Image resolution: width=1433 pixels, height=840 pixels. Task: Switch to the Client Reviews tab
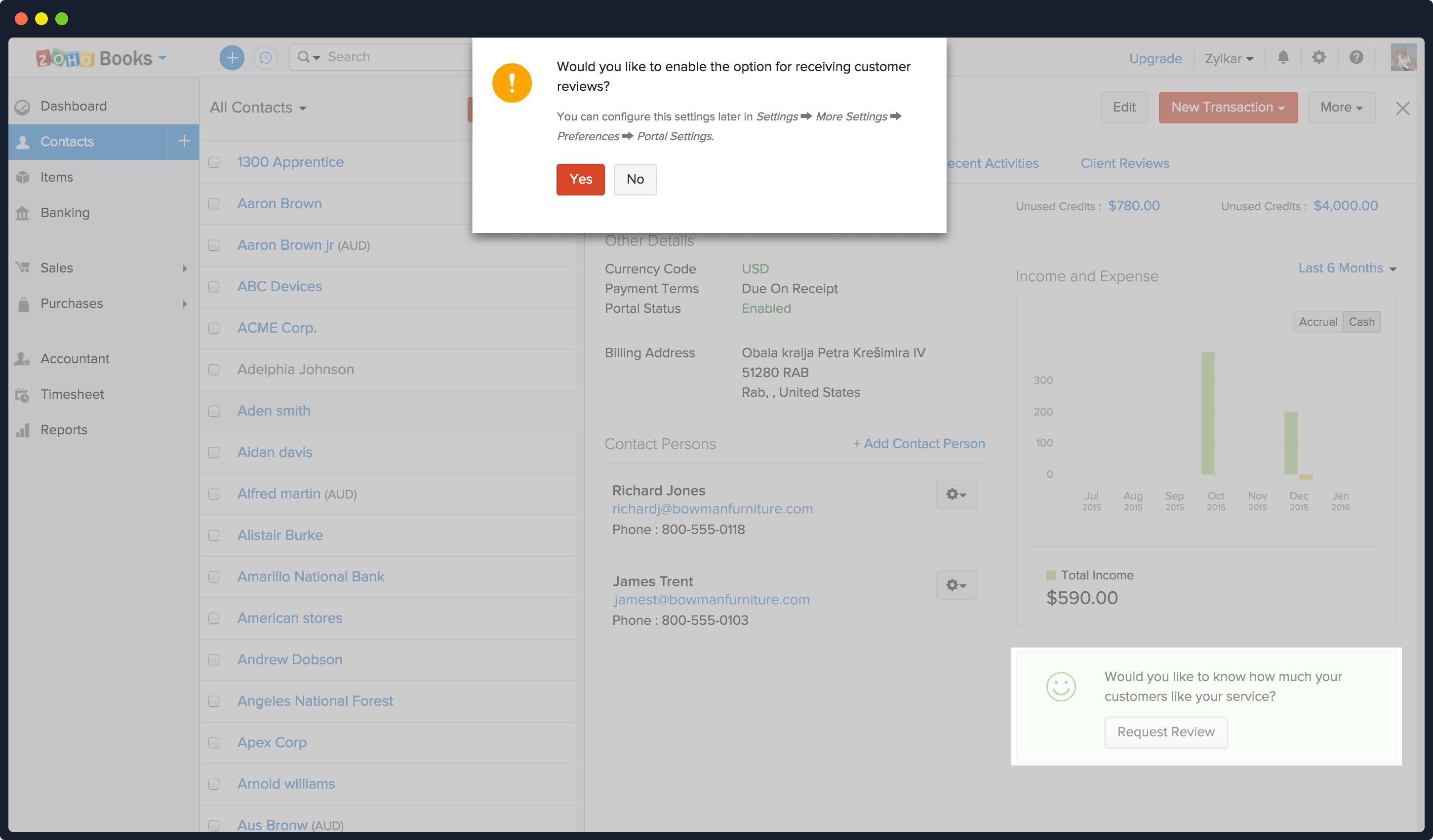tap(1124, 163)
